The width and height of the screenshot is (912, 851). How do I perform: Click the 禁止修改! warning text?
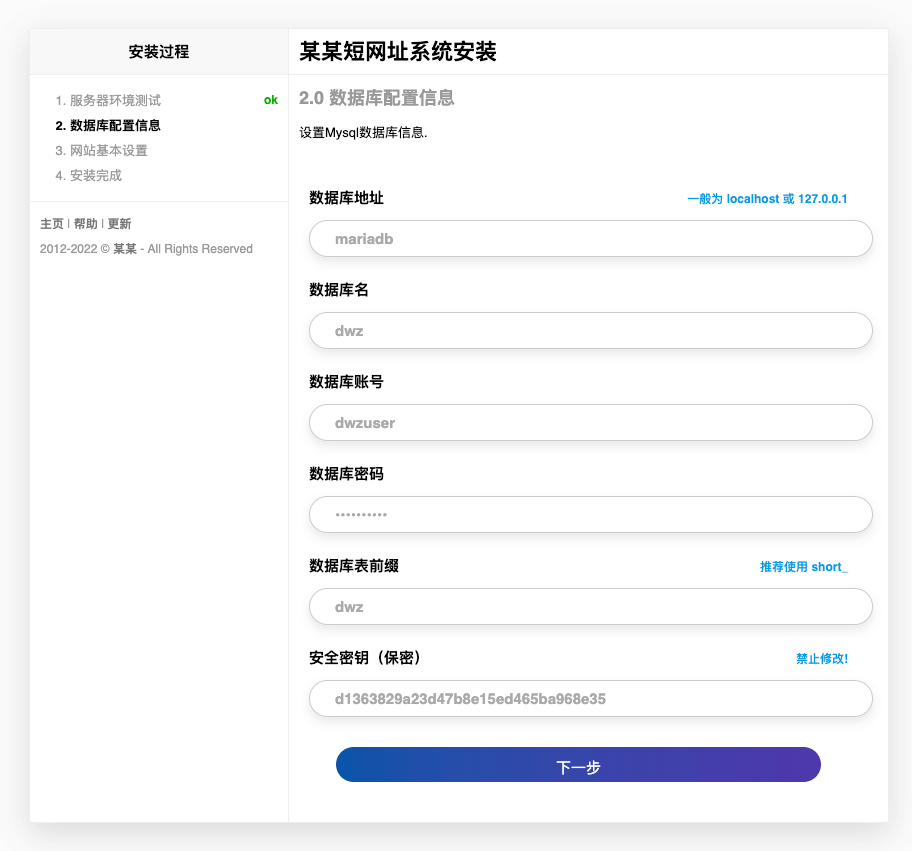821,659
